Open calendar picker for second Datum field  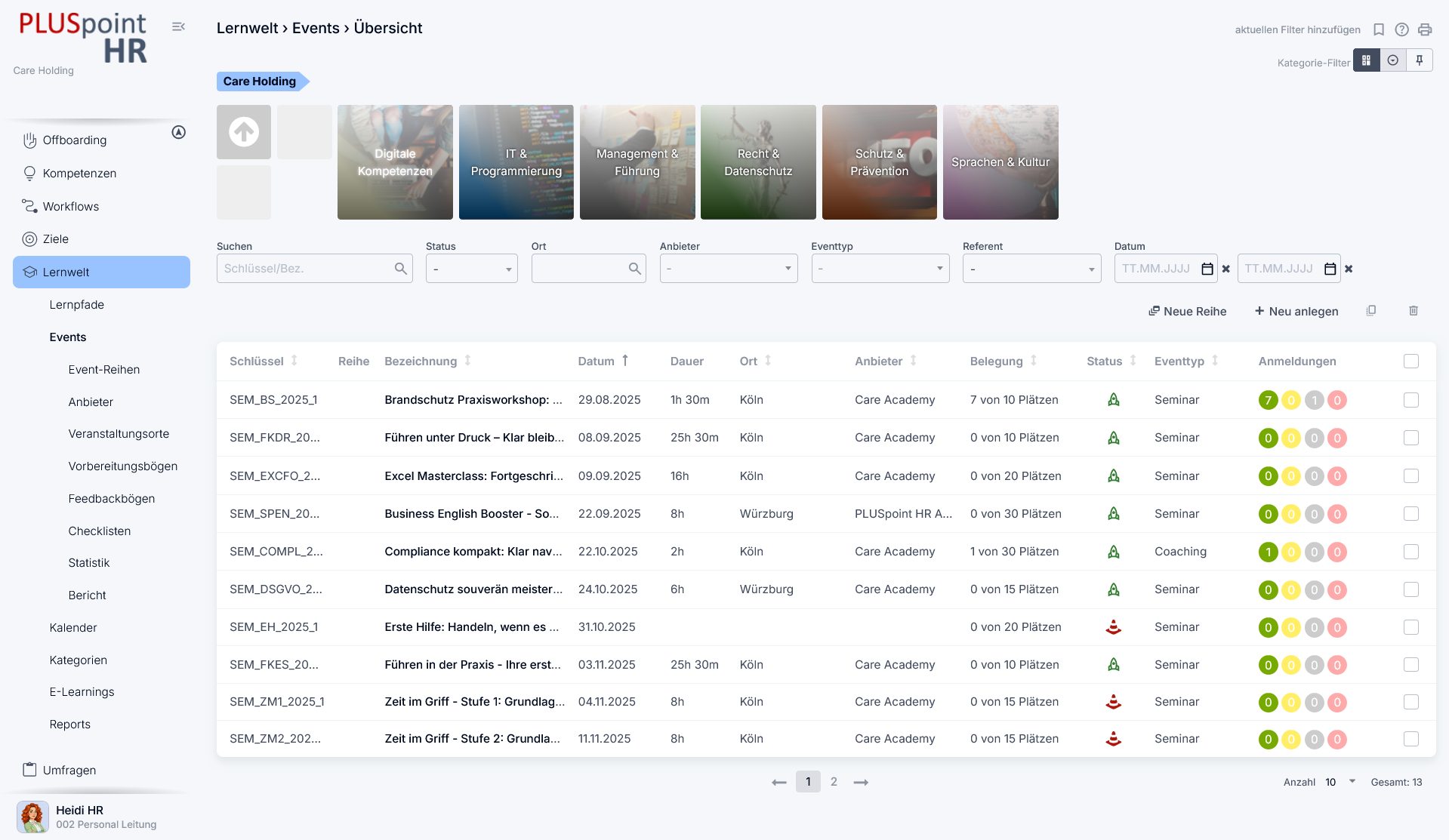(x=1330, y=269)
